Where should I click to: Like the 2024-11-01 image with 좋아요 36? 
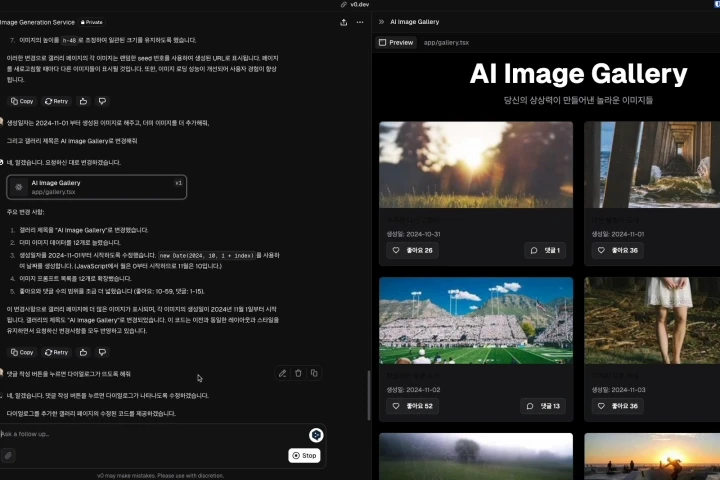pos(618,250)
